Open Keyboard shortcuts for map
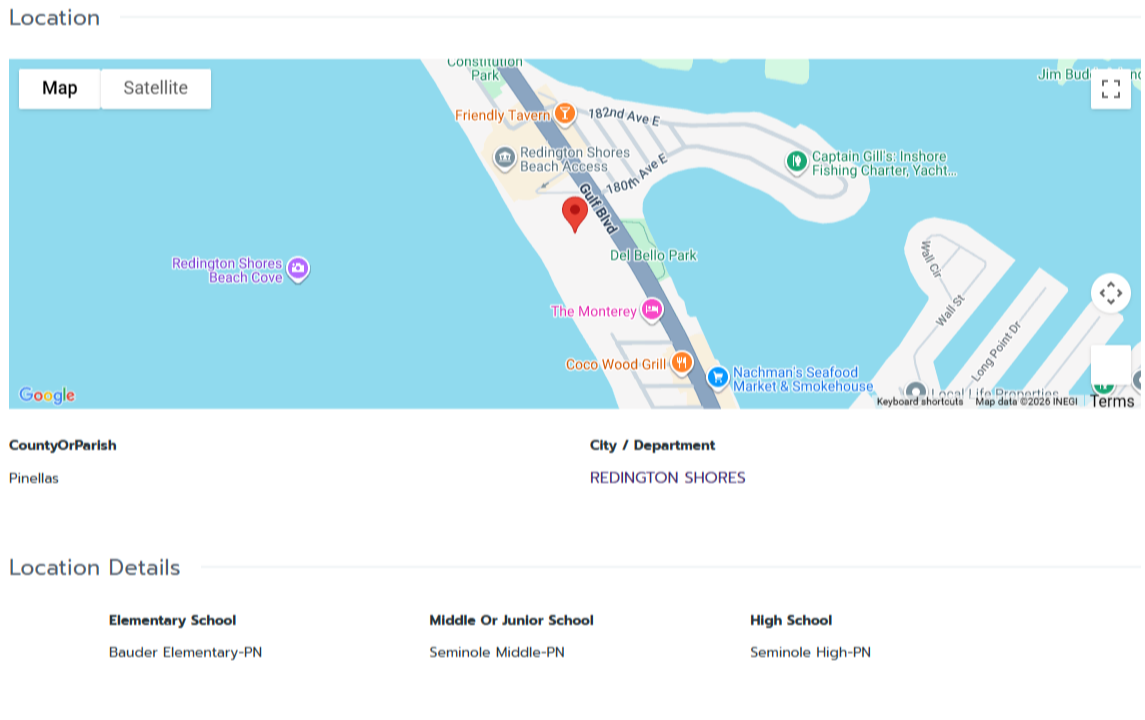1145x720 pixels. coord(919,402)
